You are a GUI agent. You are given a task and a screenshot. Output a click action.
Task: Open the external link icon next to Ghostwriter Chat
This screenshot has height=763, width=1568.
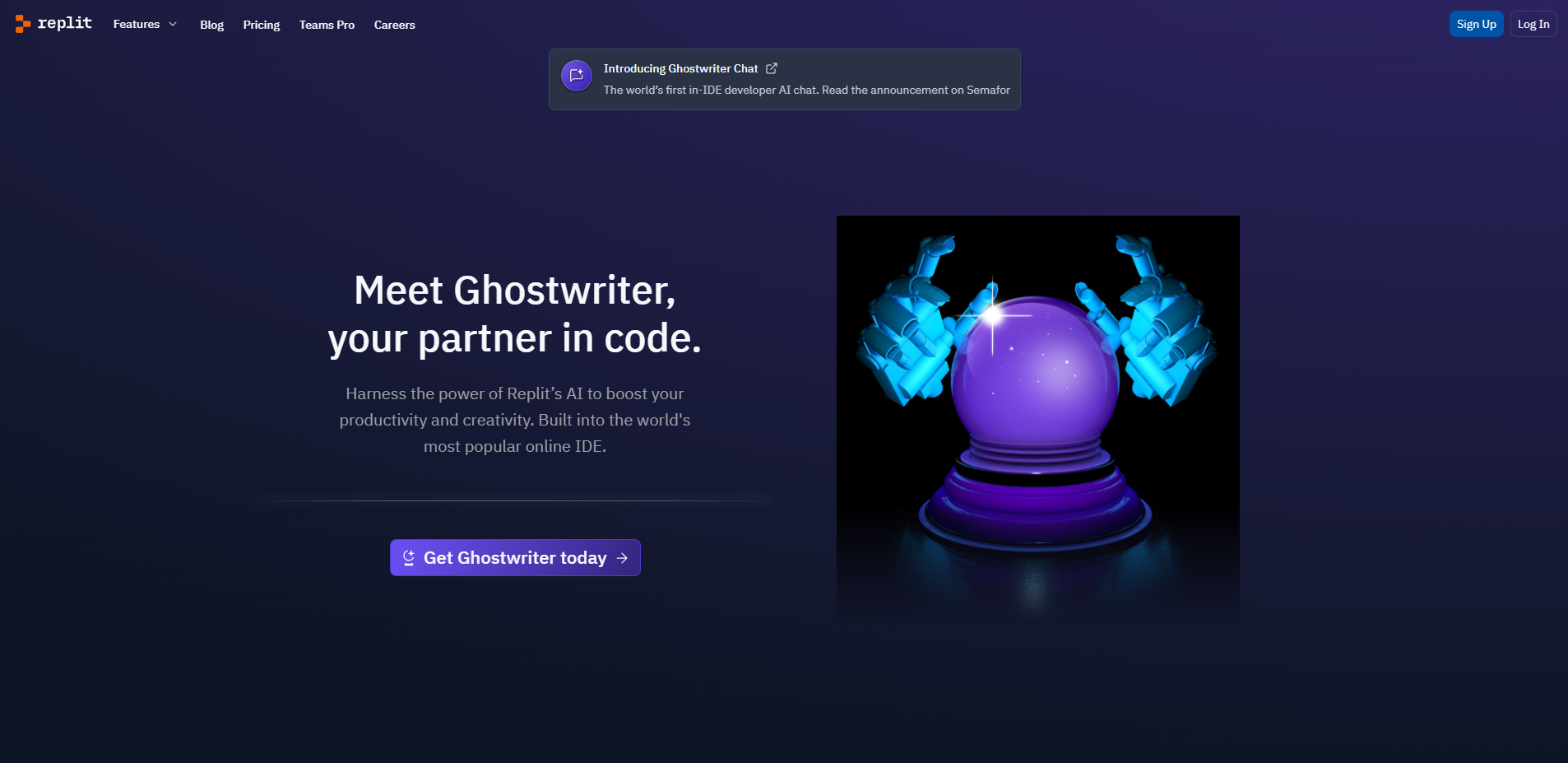coord(771,68)
